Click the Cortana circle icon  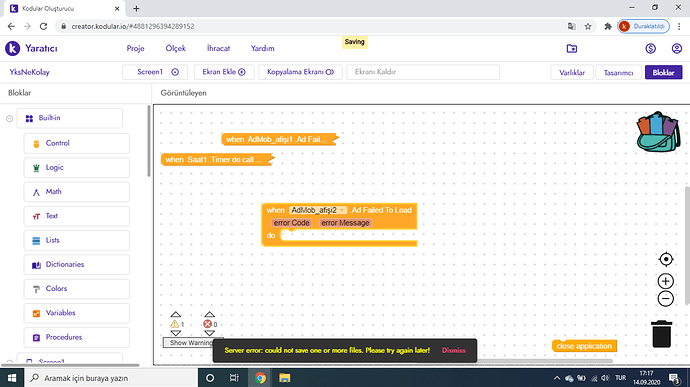(210, 378)
